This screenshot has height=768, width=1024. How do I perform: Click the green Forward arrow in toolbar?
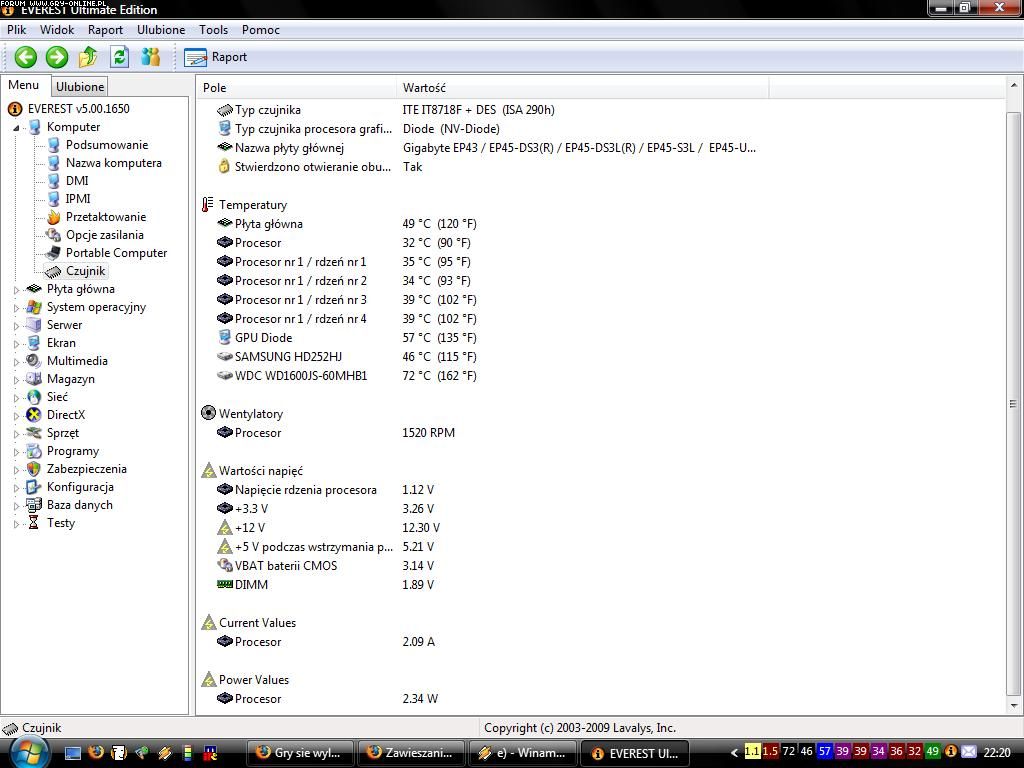pos(57,57)
